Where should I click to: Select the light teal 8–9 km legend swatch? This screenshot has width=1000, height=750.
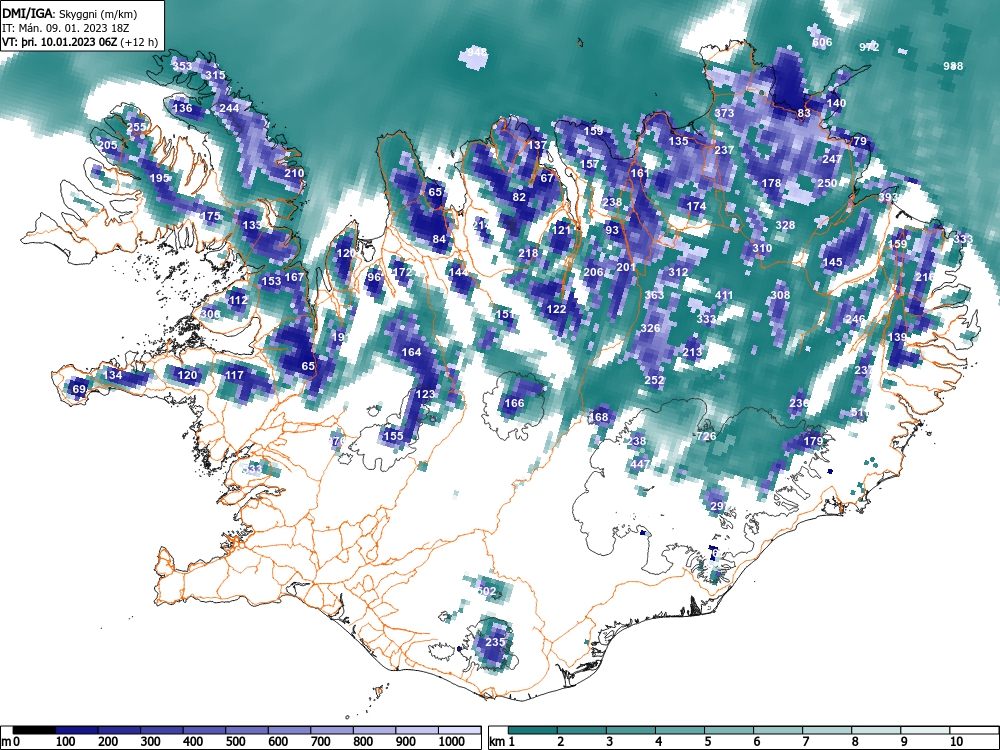876,730
